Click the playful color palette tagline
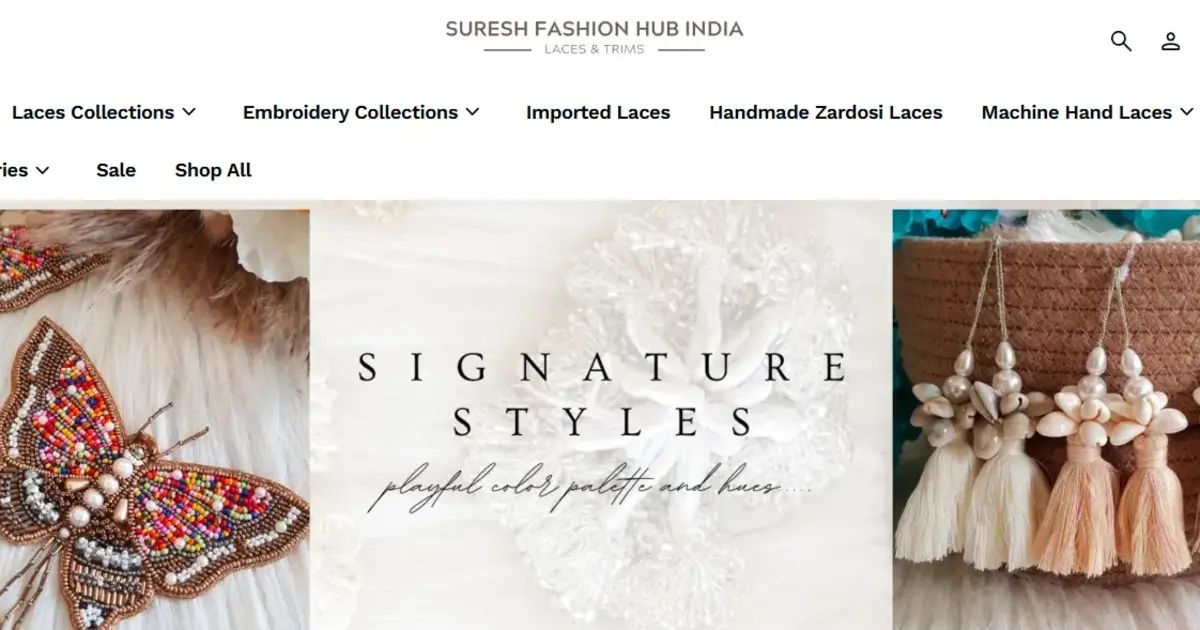 pyautogui.click(x=589, y=490)
